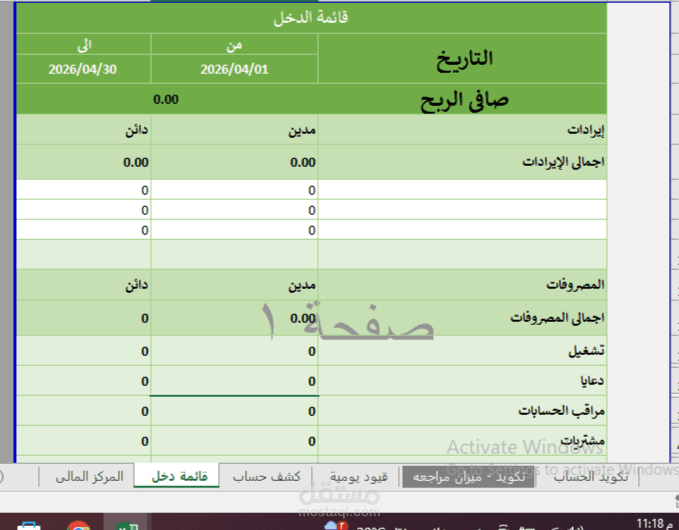Select دائن header in the إيرادات row
Viewport: 679px width, 530px height.
pyautogui.click(x=84, y=129)
